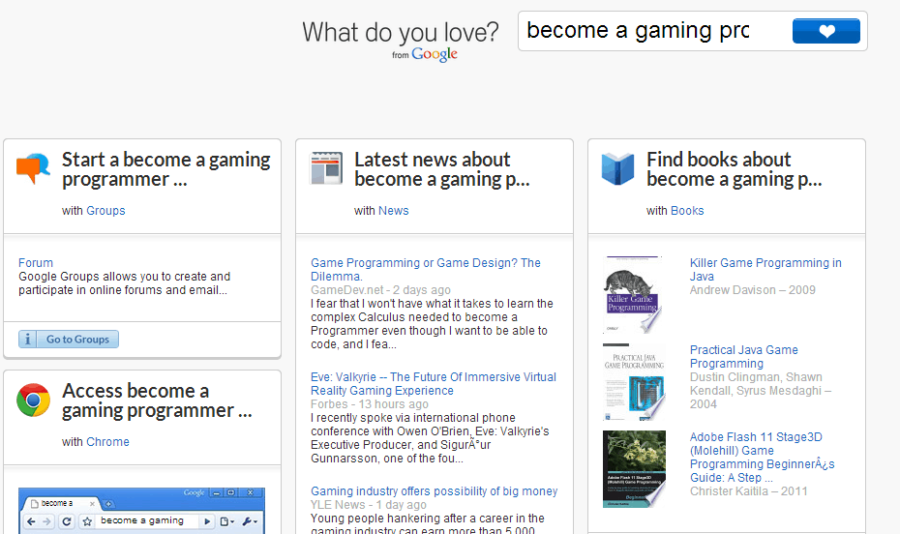Open 'Killer Game Programming in Java' title link
The height and width of the screenshot is (534, 900).
pyautogui.click(x=765, y=269)
